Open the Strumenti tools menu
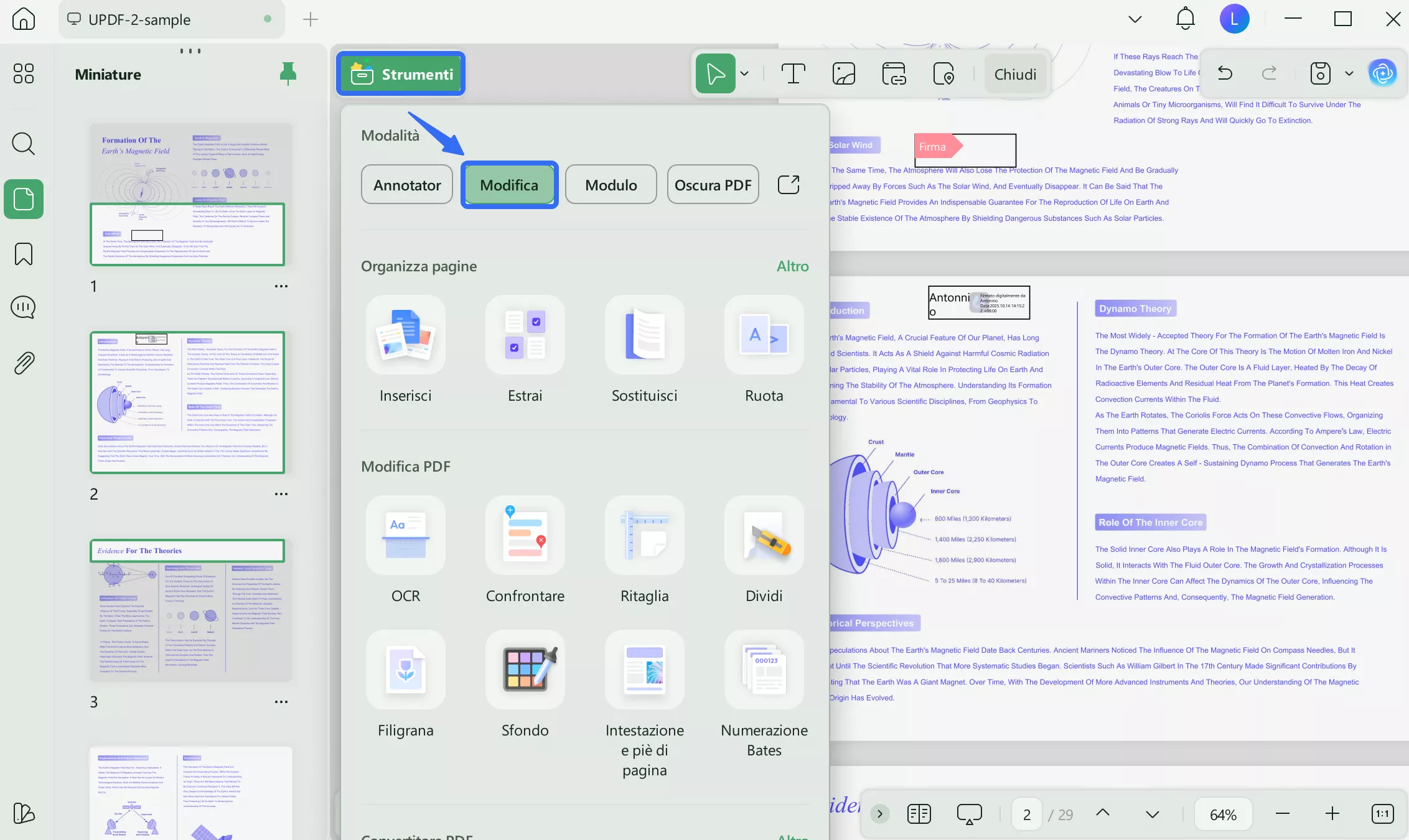The width and height of the screenshot is (1409, 840). [401, 74]
